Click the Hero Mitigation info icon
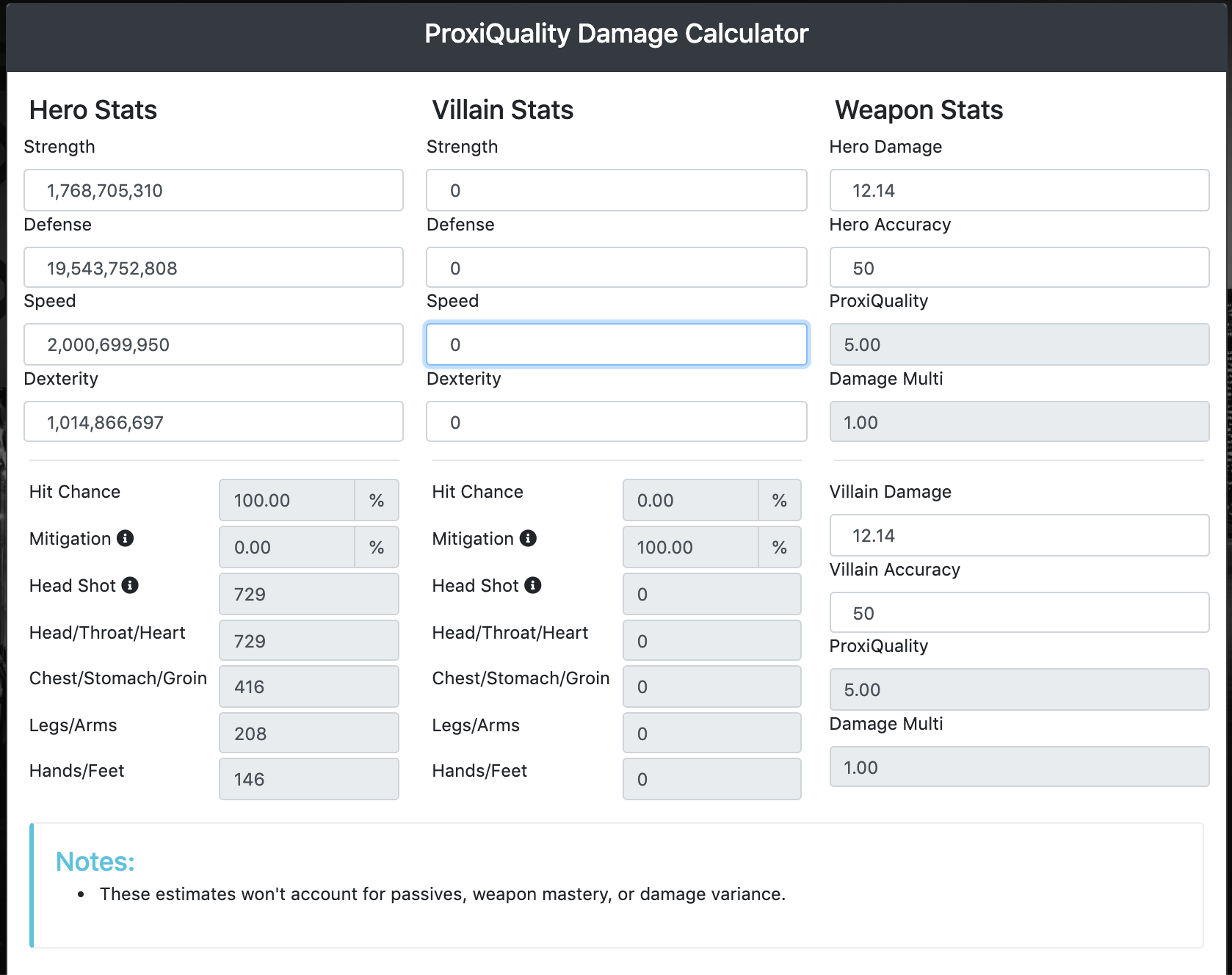 tap(126, 539)
